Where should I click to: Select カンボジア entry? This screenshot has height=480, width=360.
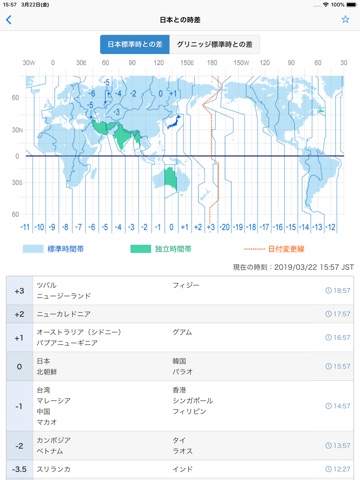point(53,440)
